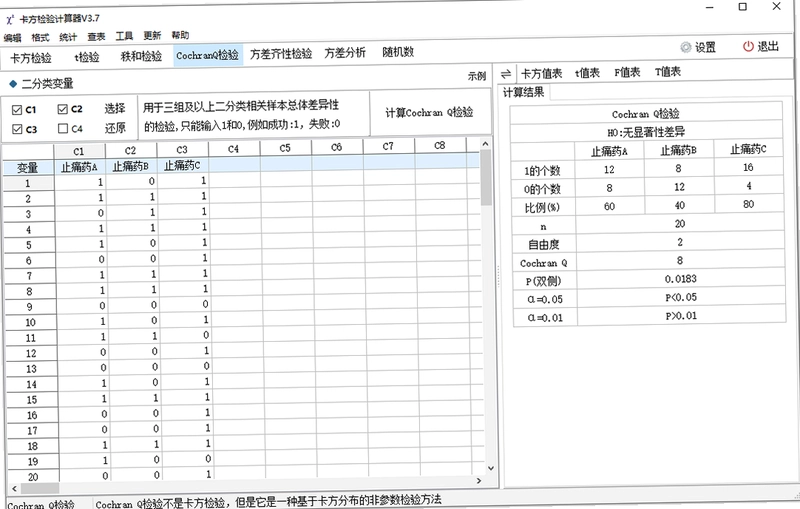This screenshot has width=800, height=509.
Task: Open the F值表 tab
Action: point(627,72)
